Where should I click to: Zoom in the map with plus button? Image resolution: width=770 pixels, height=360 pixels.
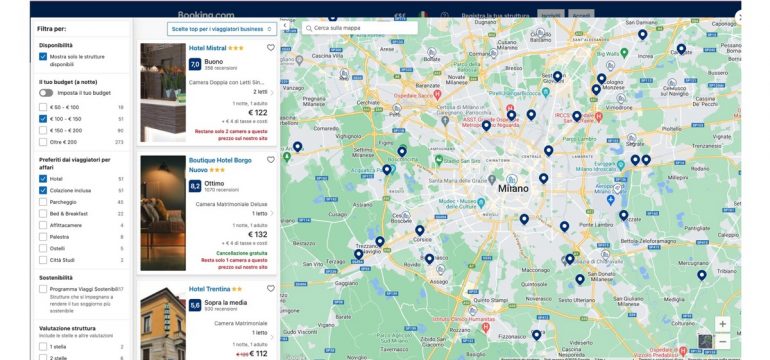coord(722,324)
